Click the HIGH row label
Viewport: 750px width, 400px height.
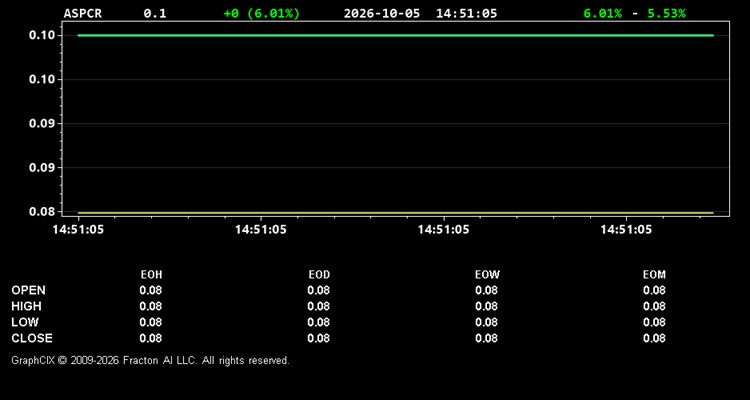(x=26, y=306)
